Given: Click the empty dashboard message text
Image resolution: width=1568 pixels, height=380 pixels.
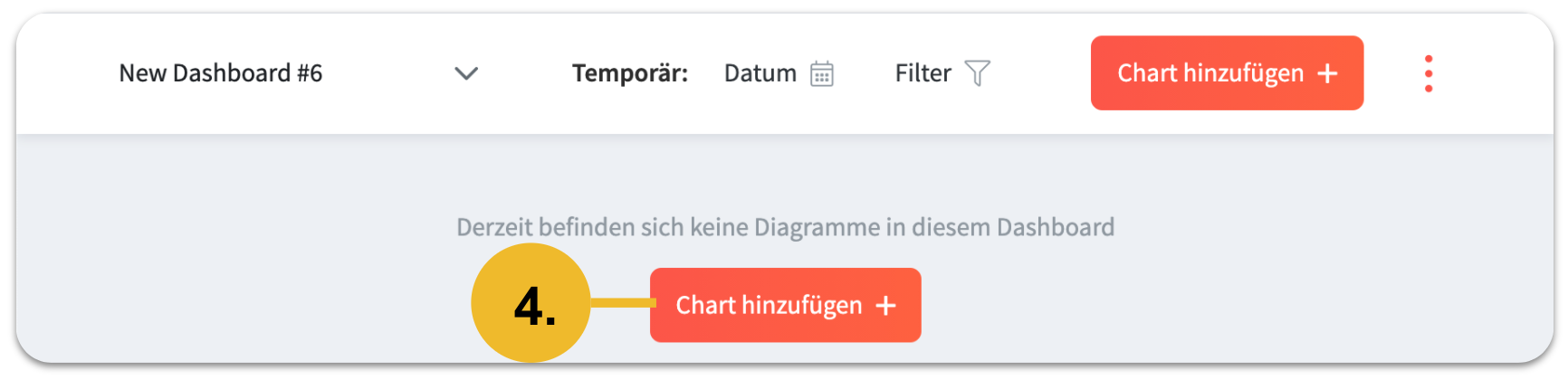Looking at the screenshot, I should coord(785,227).
